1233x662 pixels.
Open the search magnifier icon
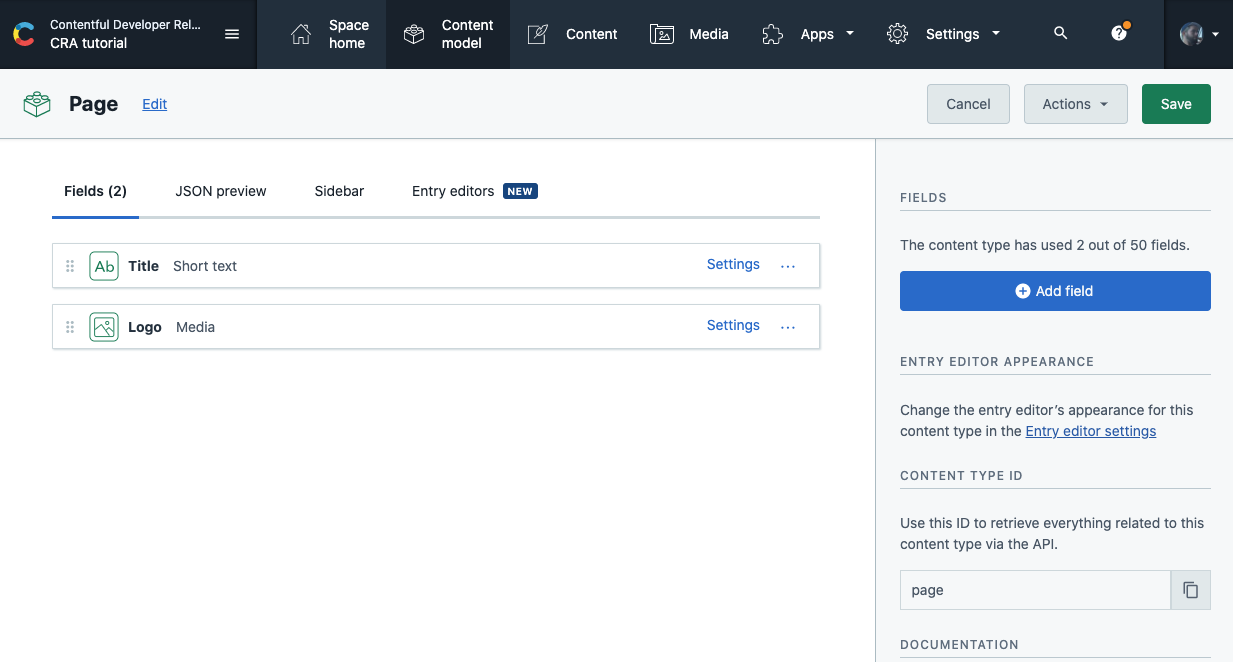click(1060, 33)
